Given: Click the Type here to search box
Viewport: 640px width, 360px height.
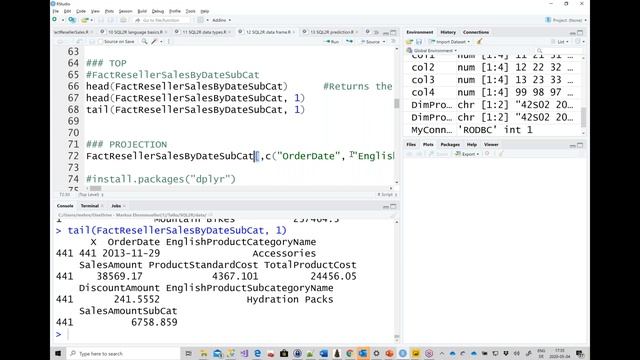Looking at the screenshot, I should 122,353.
